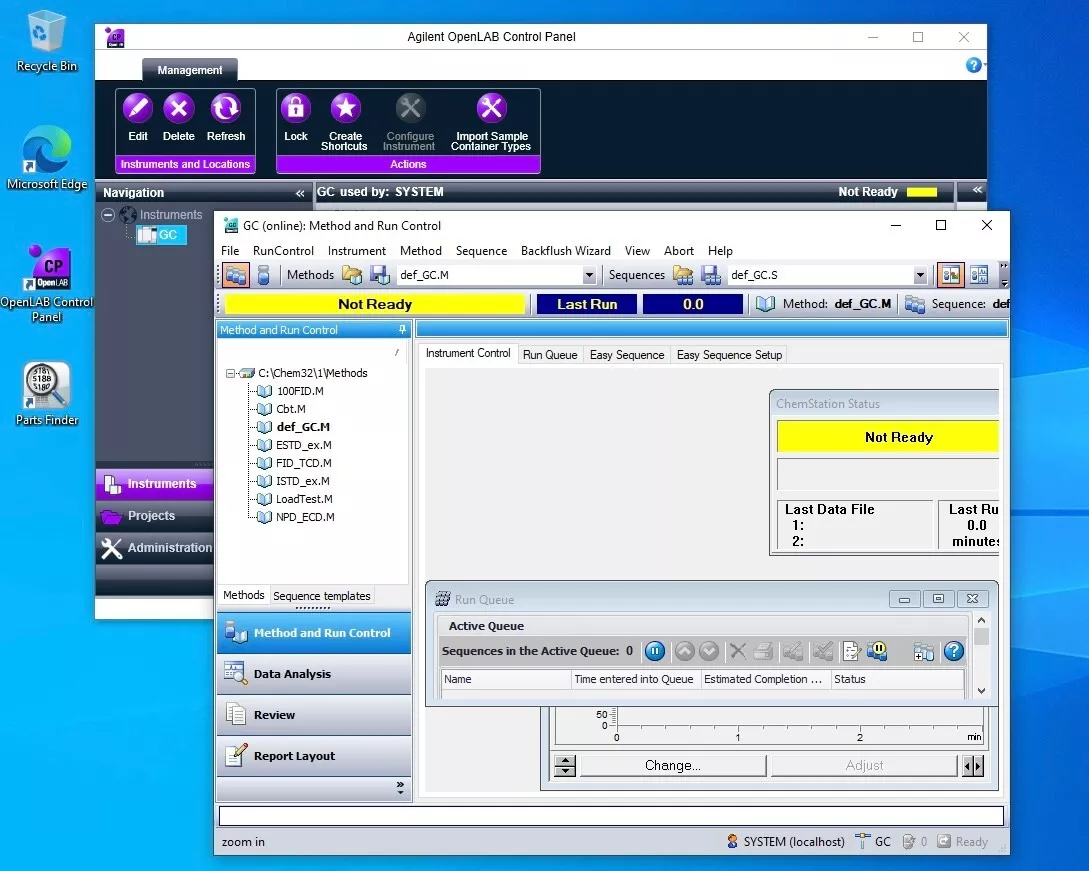Toggle the sampling diagram view icon
Screen dimensions: 1089x871
tap(950, 275)
